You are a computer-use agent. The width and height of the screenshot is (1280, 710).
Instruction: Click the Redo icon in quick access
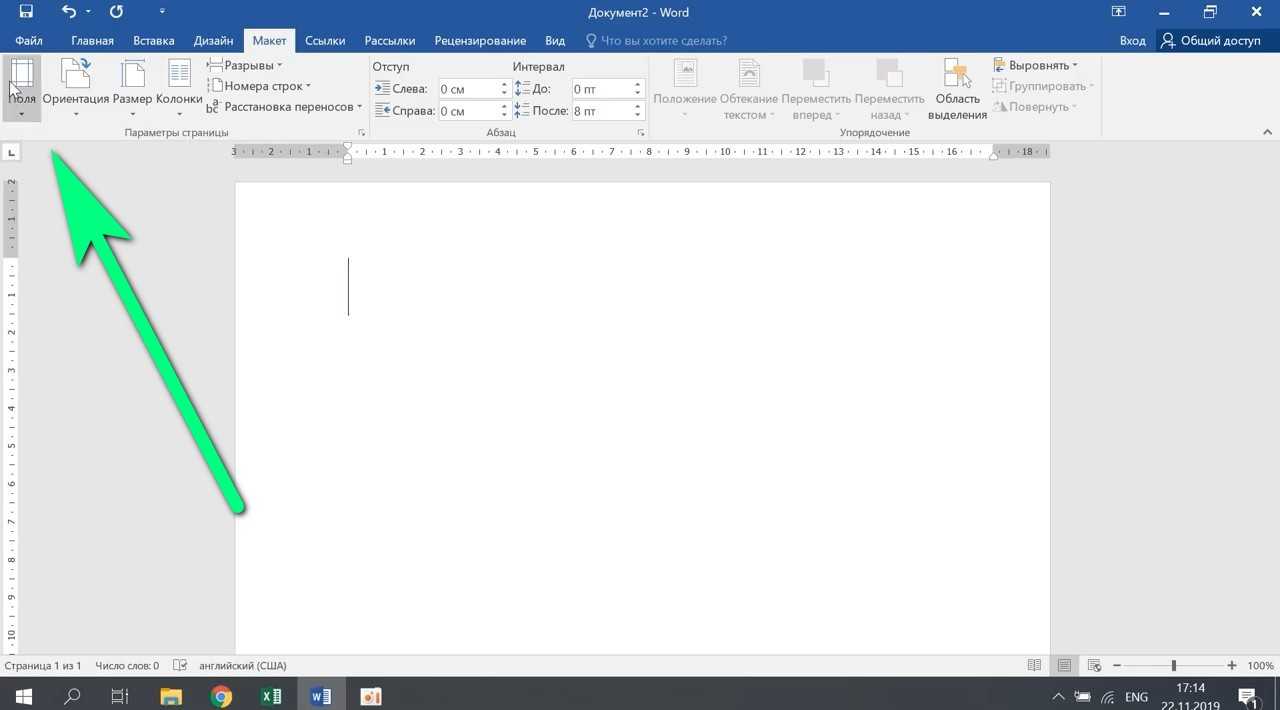click(x=116, y=12)
